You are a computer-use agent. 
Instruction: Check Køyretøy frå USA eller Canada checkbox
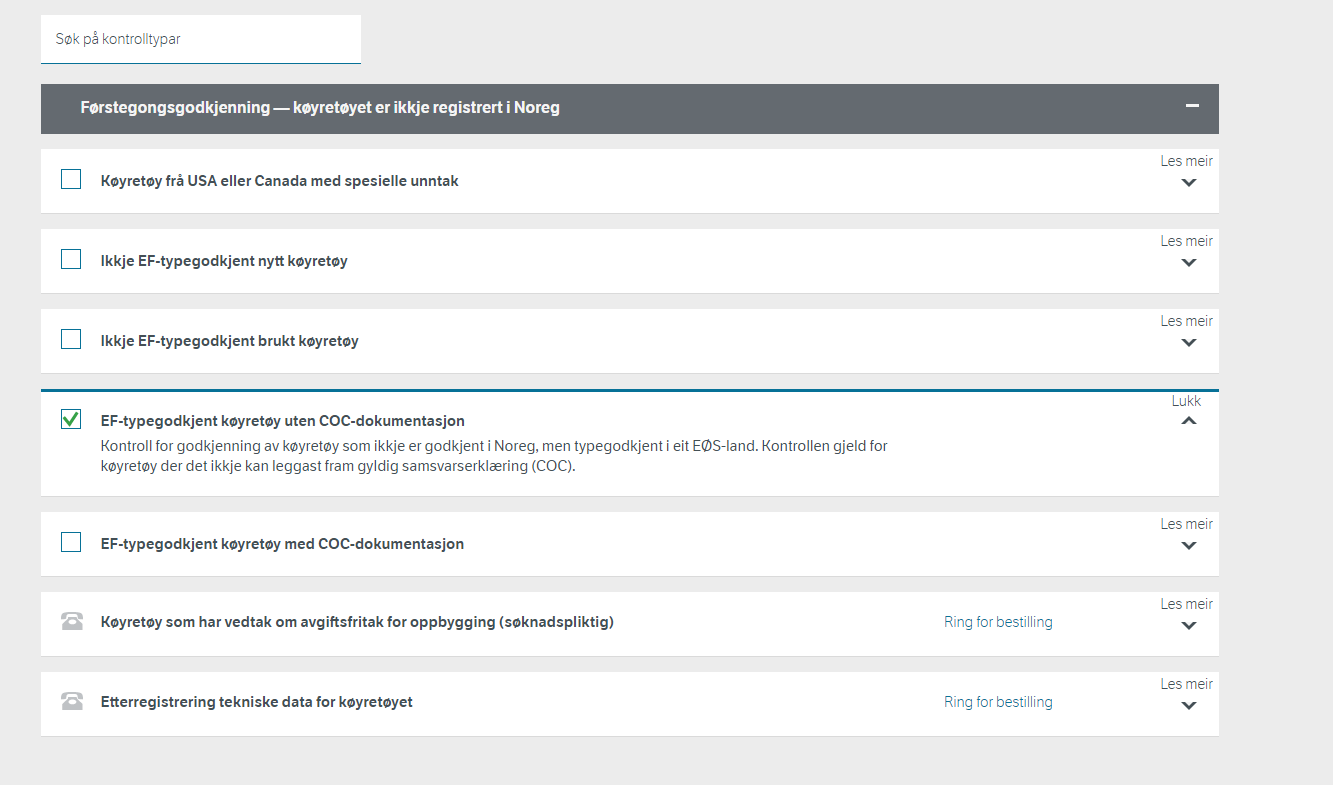click(x=71, y=180)
